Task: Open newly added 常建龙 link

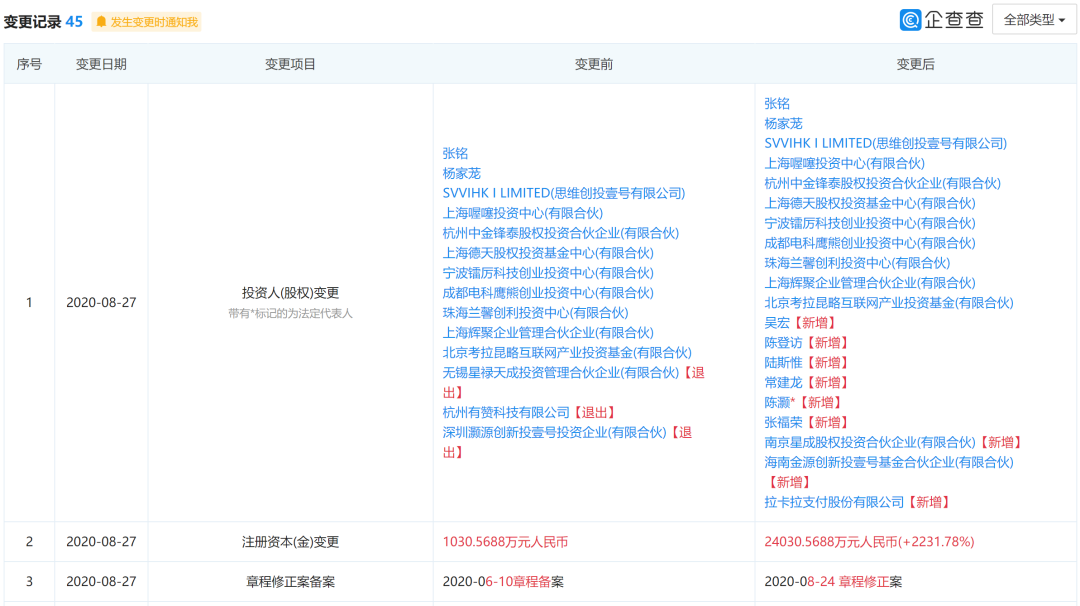Action: click(x=783, y=383)
